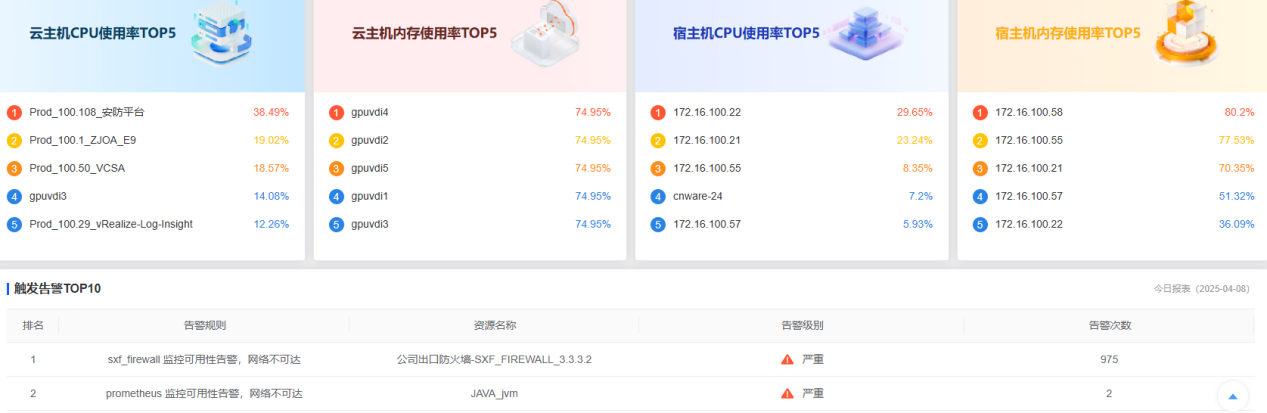
Task: Click the 80.2% memory usage value
Action: (x=1239, y=112)
